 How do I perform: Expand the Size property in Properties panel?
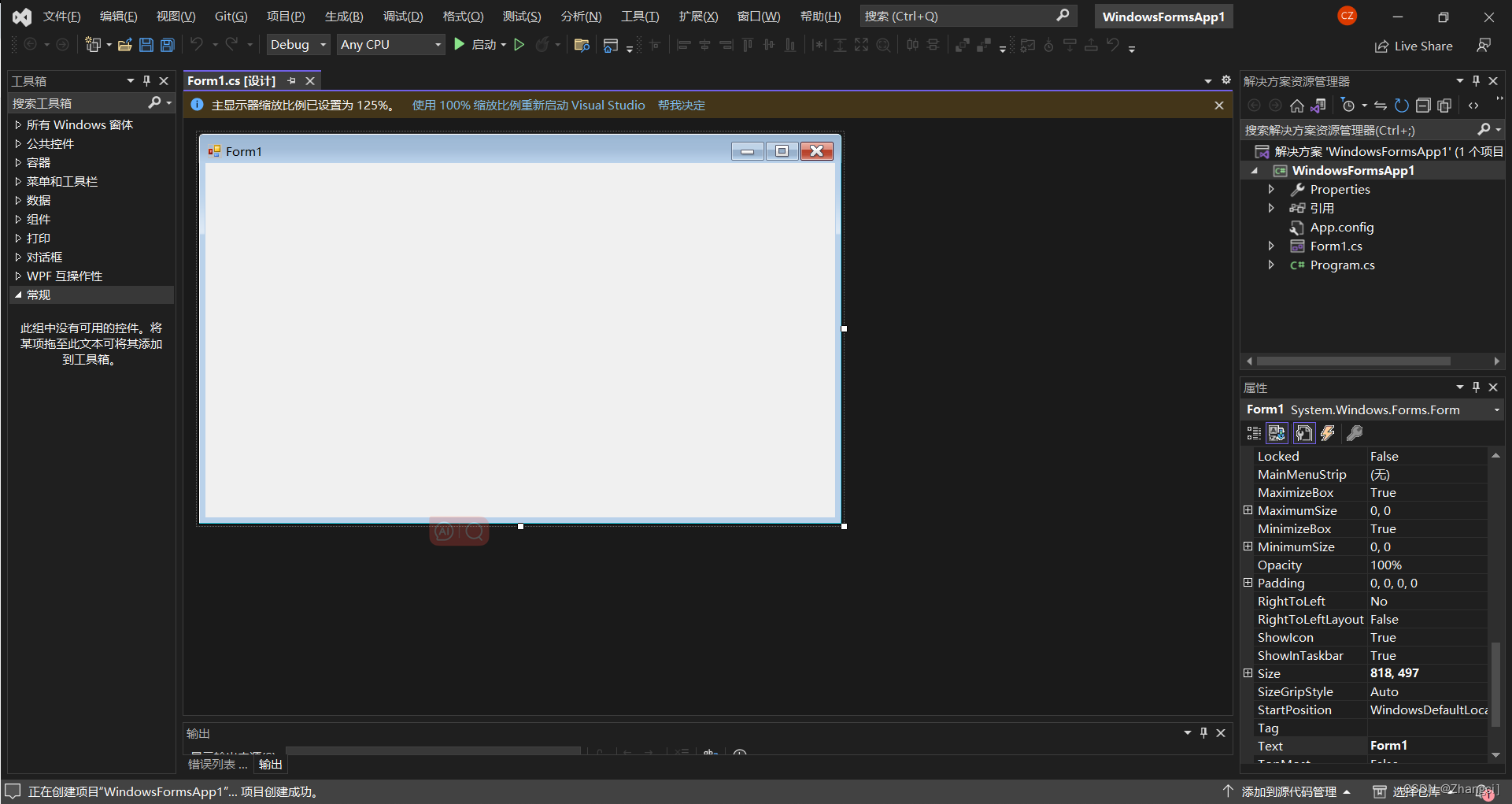click(1248, 673)
